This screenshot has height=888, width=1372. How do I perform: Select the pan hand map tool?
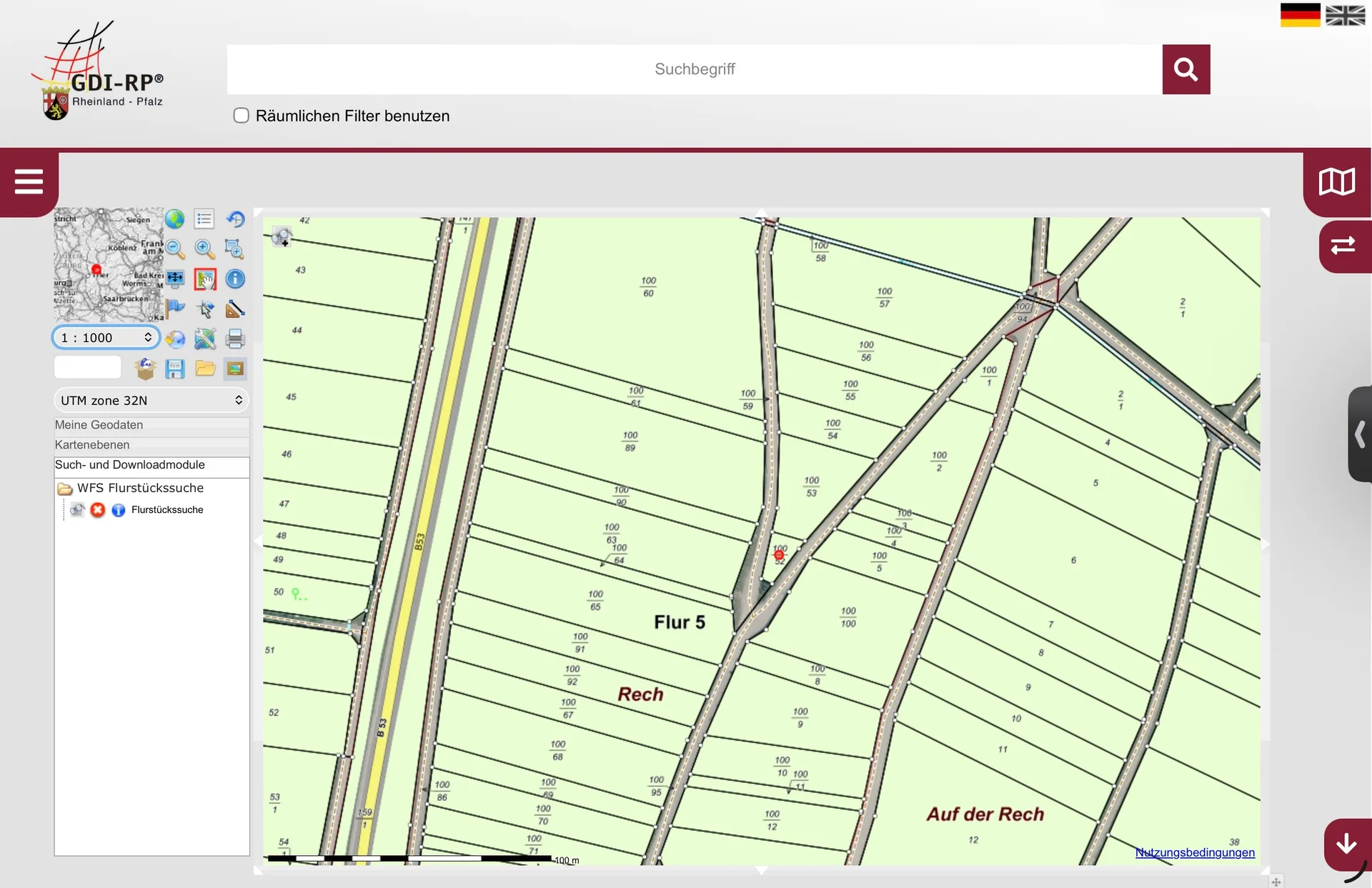pos(205,279)
